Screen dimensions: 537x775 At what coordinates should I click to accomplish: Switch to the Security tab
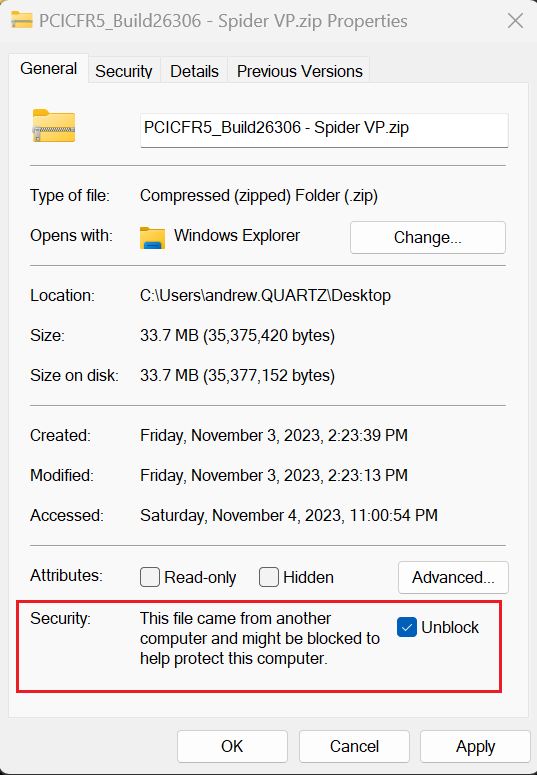point(124,71)
